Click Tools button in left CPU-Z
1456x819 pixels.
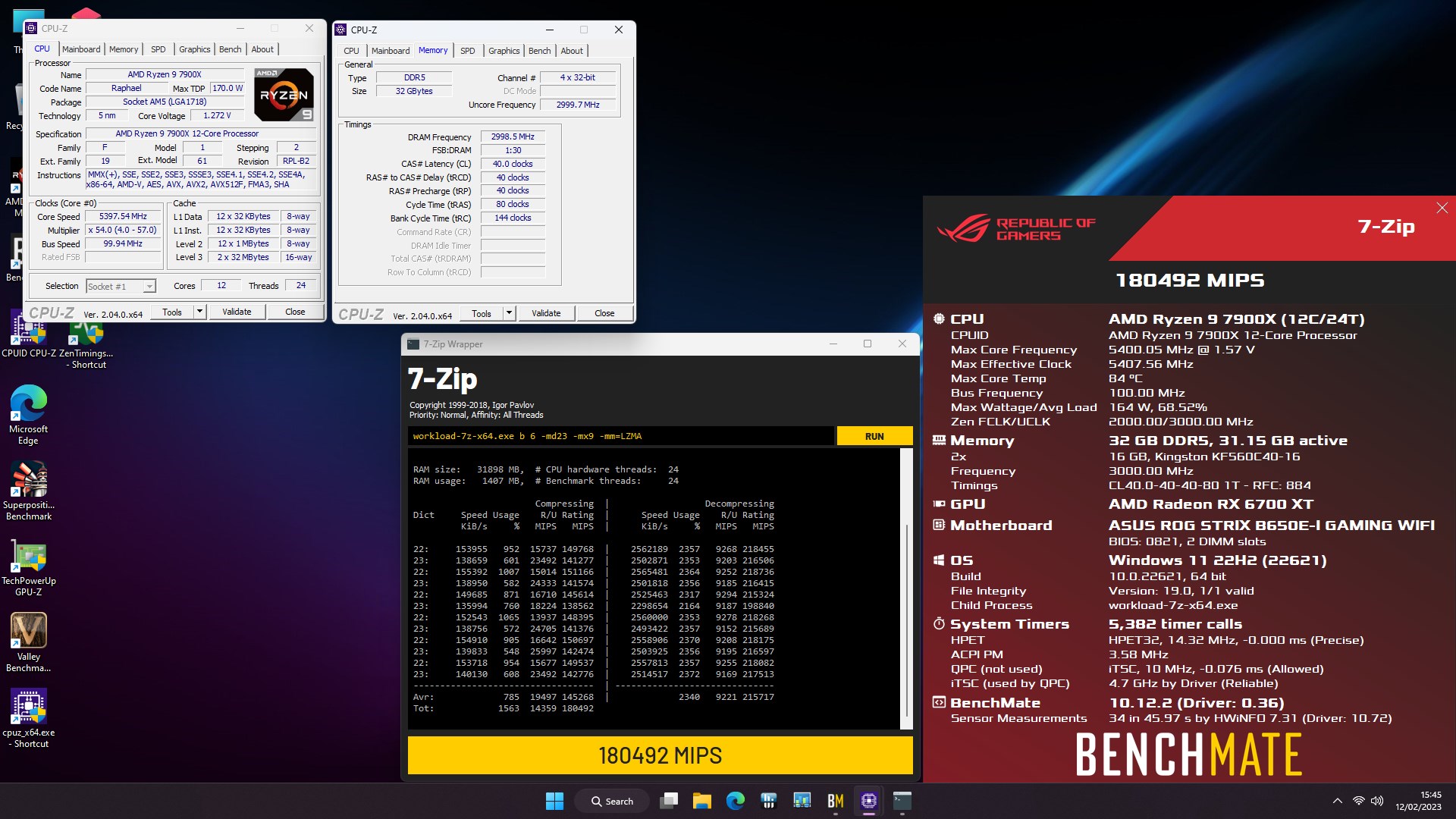(x=172, y=312)
